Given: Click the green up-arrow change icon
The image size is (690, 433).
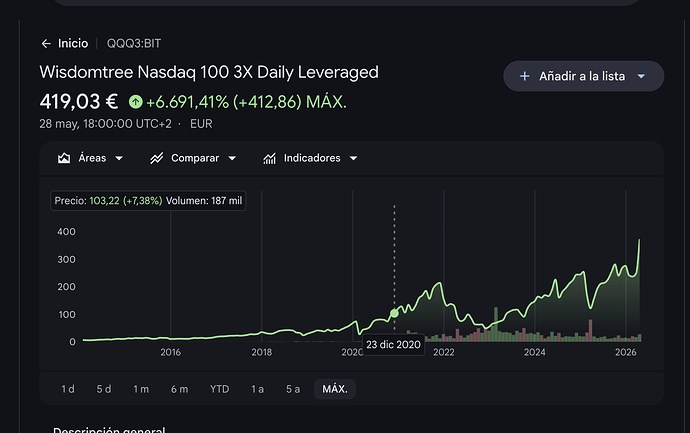Looking at the screenshot, I should 136,102.
